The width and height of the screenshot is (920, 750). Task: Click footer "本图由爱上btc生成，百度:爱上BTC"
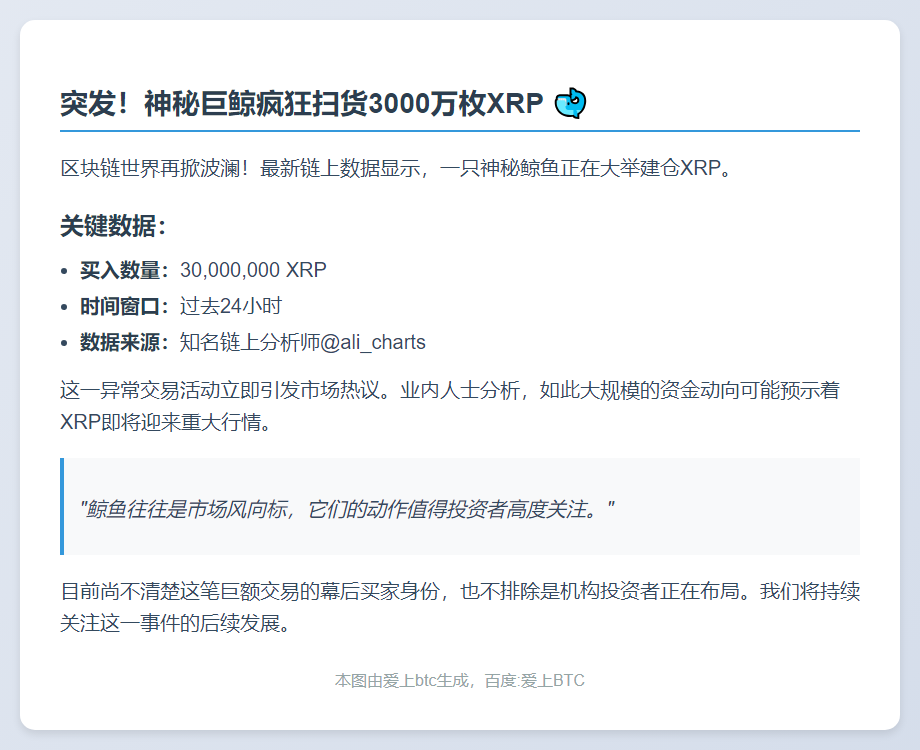pyautogui.click(x=460, y=681)
